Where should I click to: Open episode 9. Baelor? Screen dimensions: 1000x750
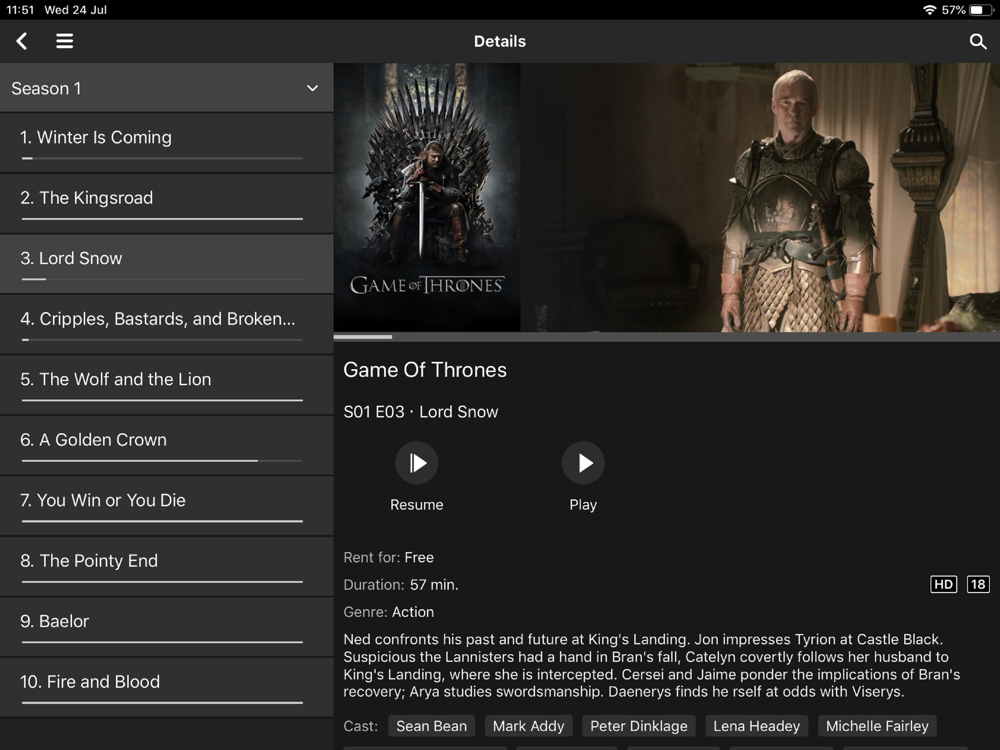tap(166, 628)
